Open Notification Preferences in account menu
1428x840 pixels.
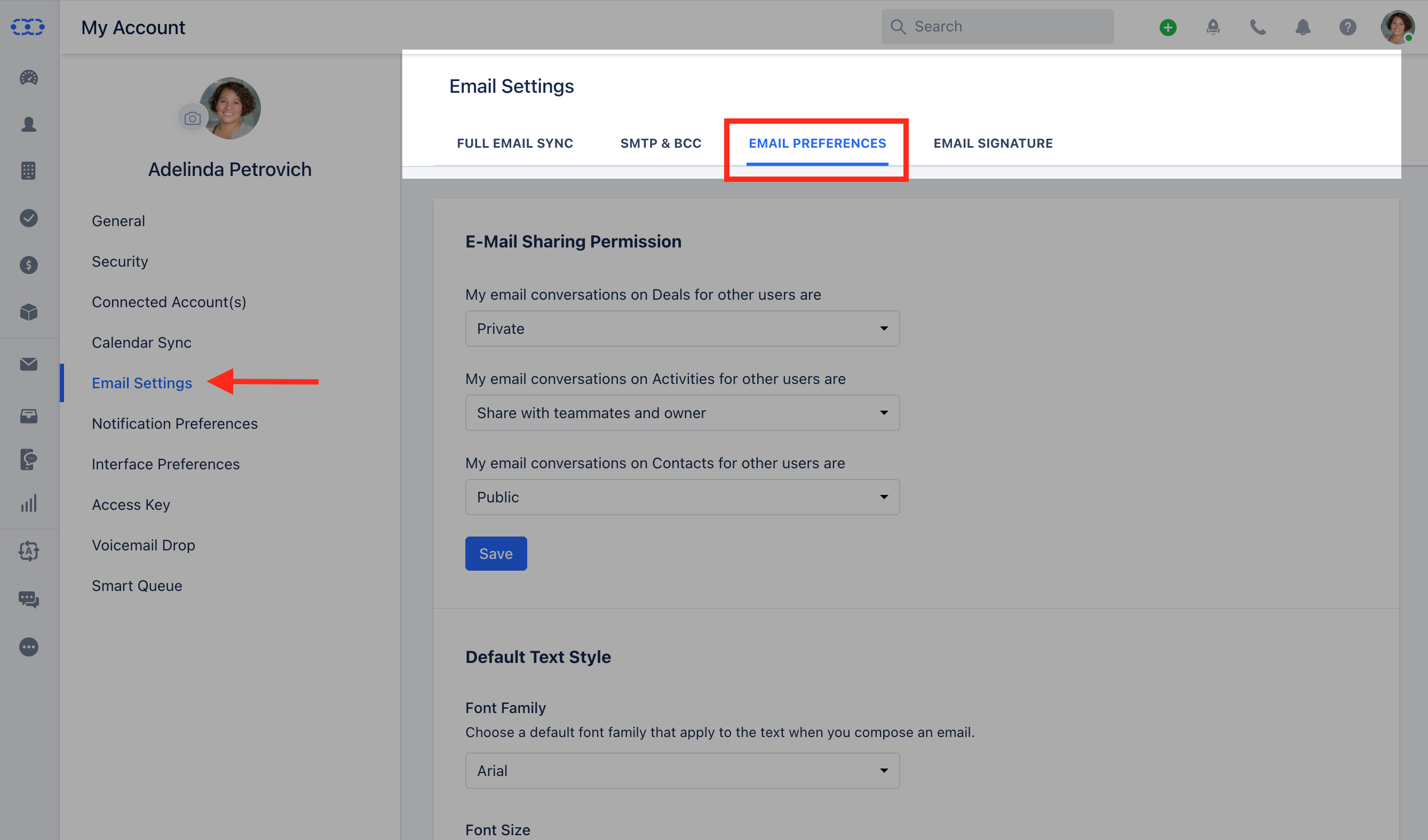point(174,423)
